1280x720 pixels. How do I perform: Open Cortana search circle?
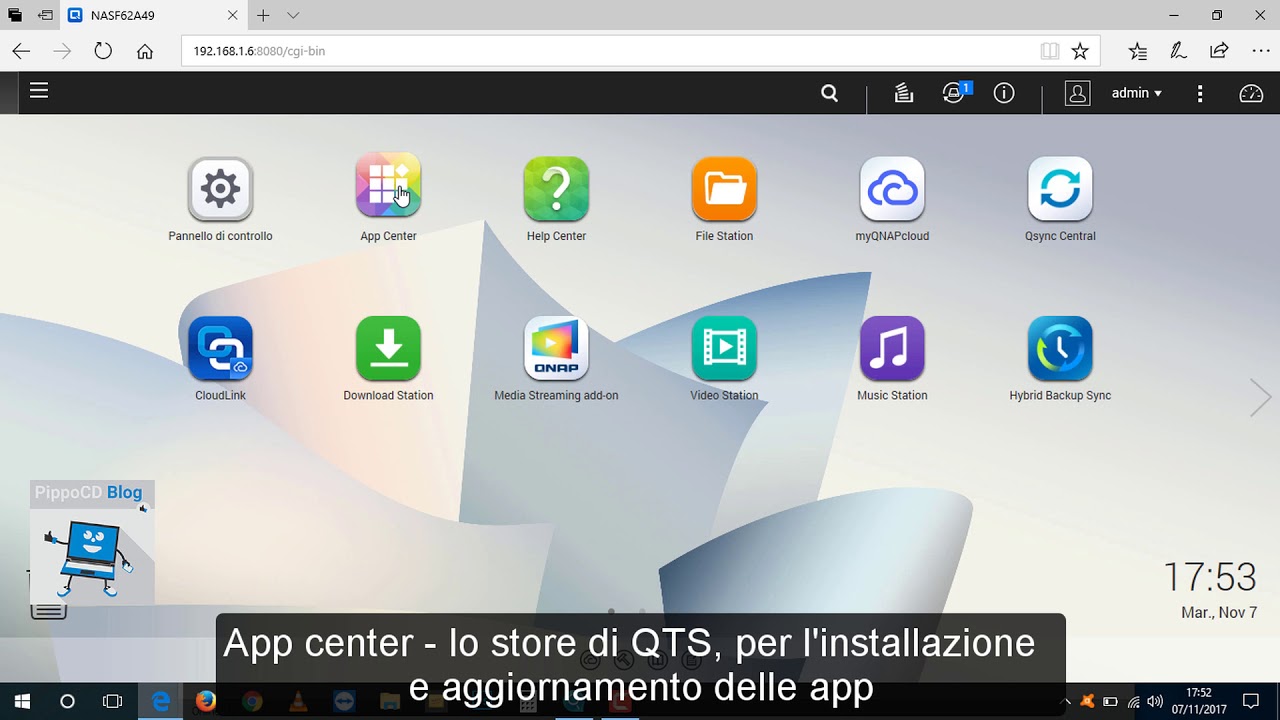click(x=67, y=701)
